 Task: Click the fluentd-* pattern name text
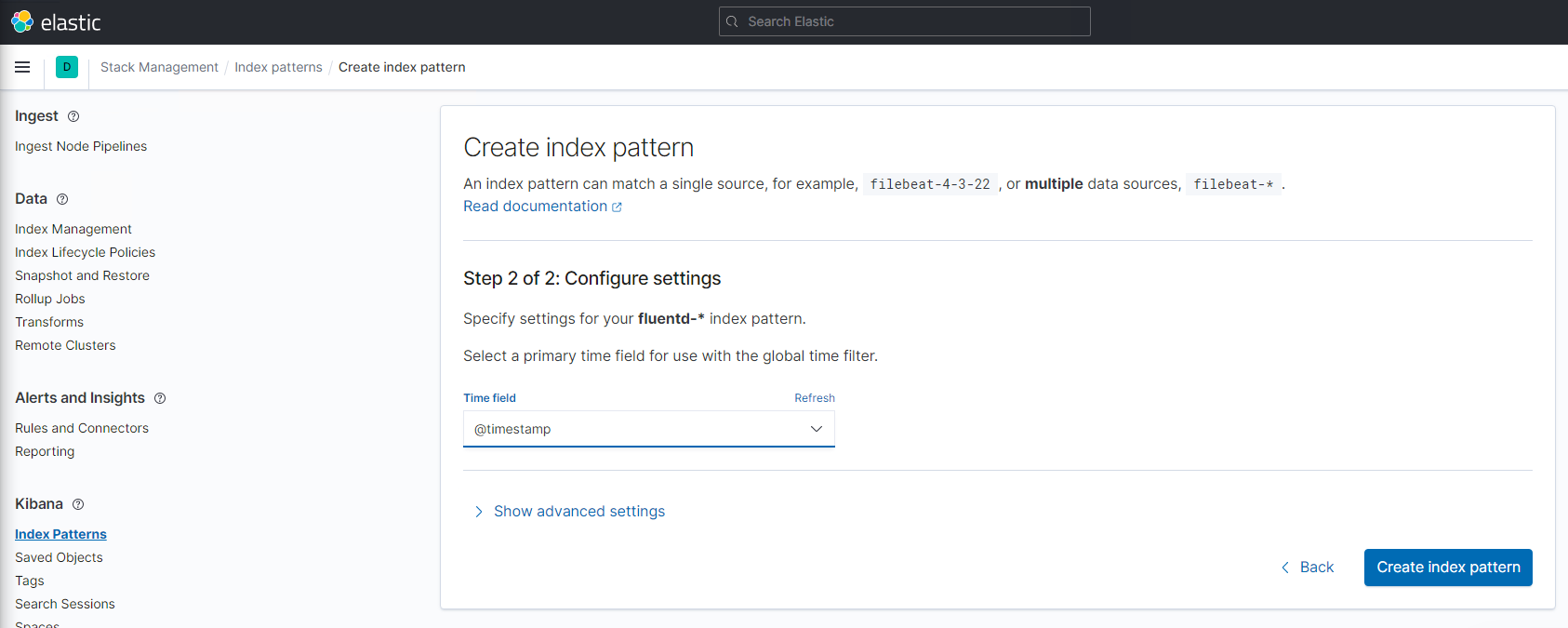point(671,319)
